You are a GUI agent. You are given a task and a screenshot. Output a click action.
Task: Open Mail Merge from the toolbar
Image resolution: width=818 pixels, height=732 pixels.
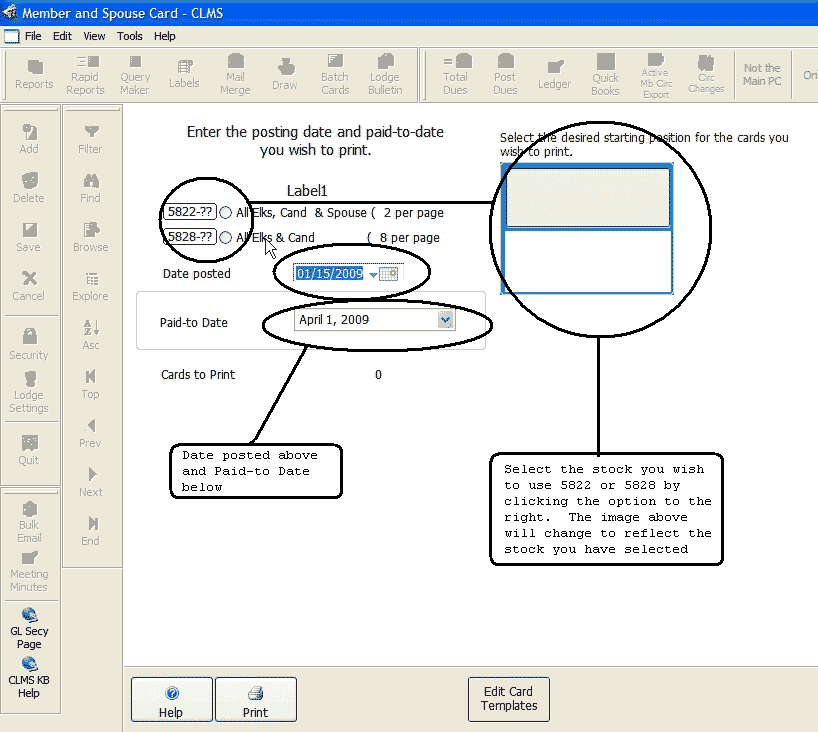[x=235, y=75]
